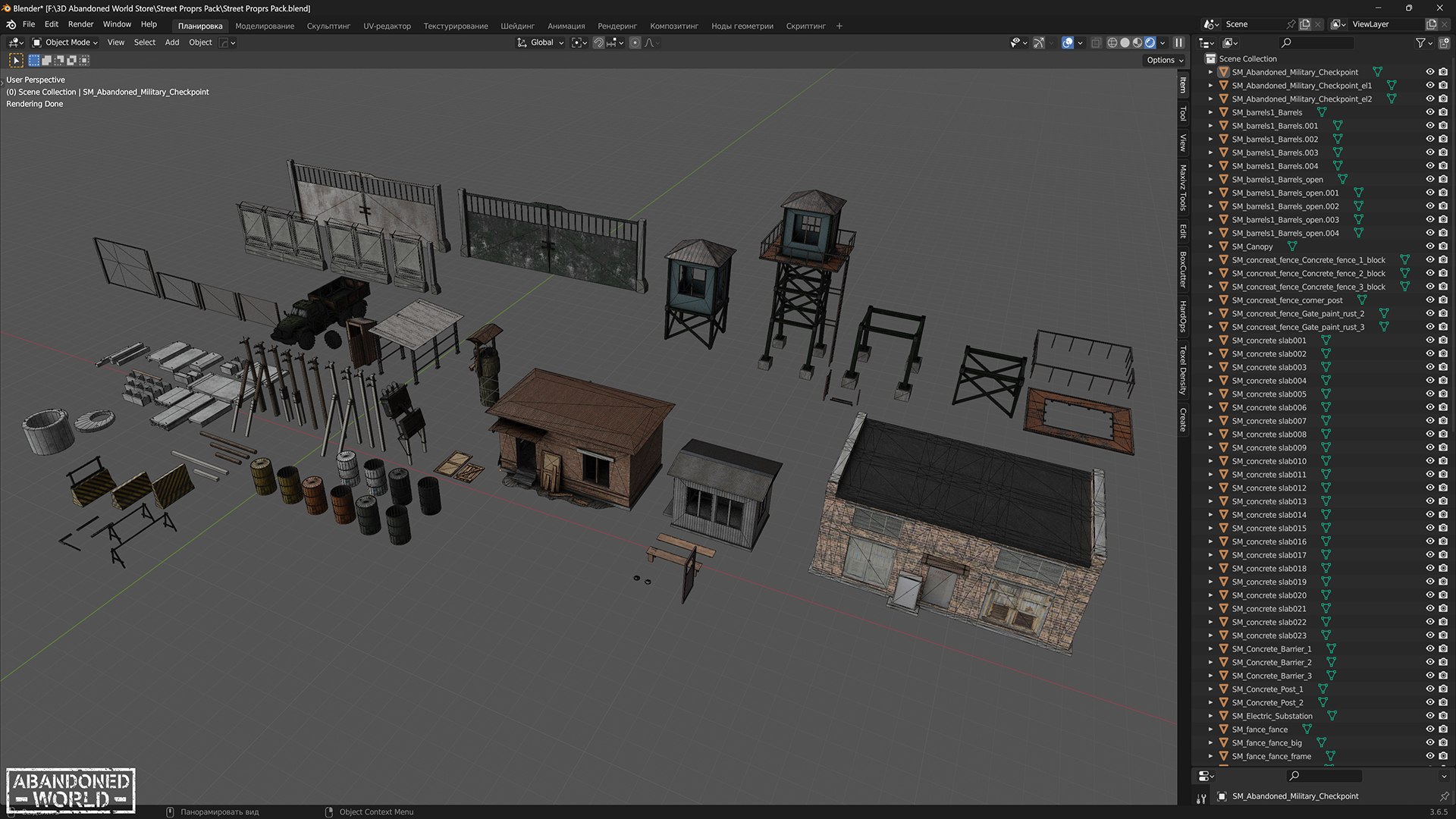
Task: Click the tool settings icon in properties
Action: (x=1201, y=799)
